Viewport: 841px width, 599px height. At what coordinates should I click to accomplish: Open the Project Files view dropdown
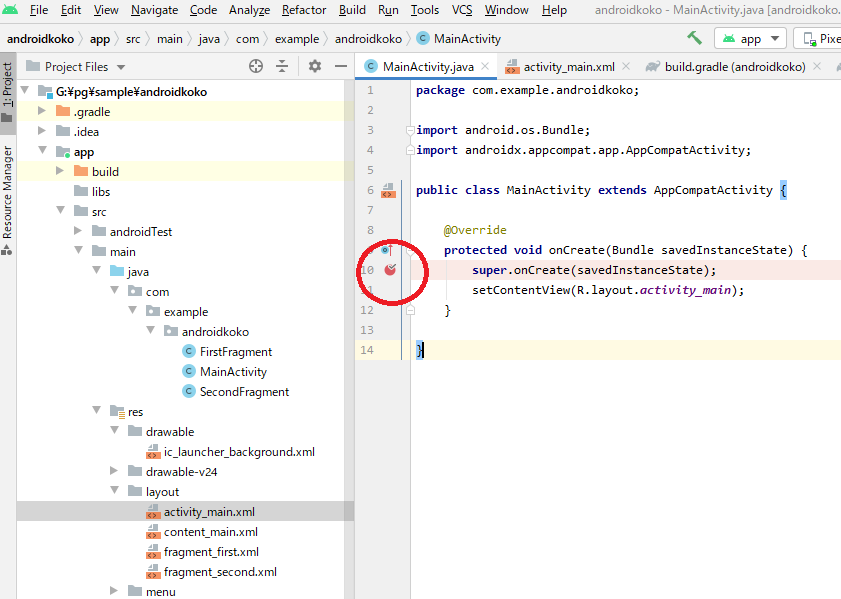121,67
